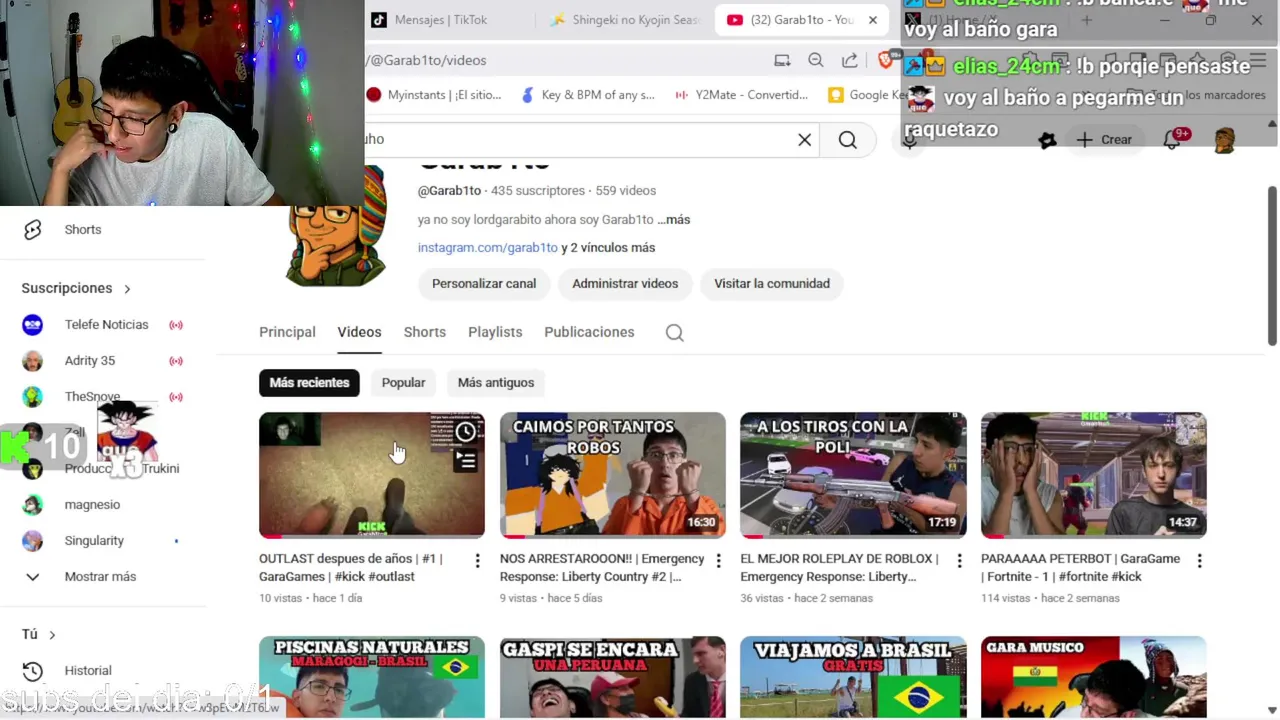
Task: Open the Garab1to channel avatar image
Action: point(336,228)
